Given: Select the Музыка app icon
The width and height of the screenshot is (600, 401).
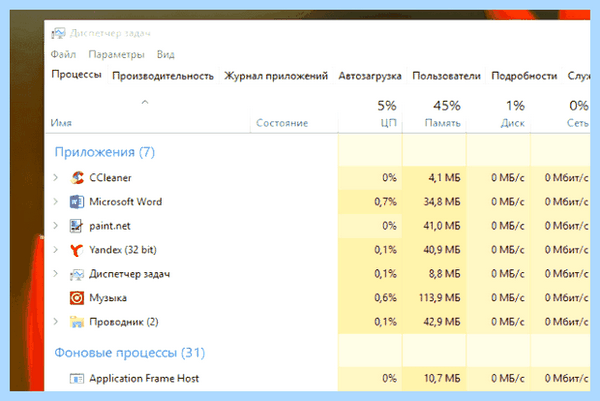Looking at the screenshot, I should coord(77,298).
